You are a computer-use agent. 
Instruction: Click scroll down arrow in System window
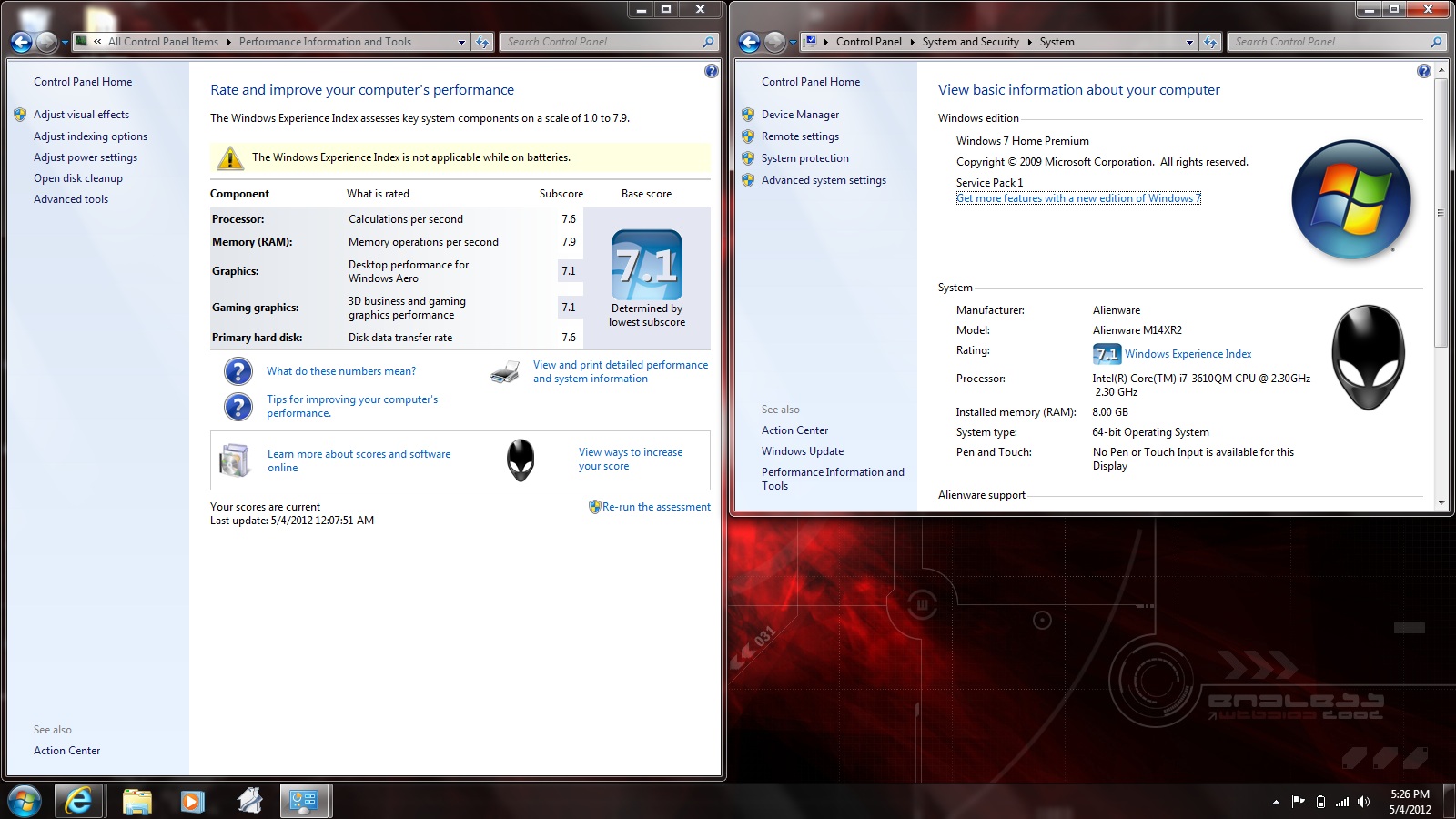coord(1440,502)
